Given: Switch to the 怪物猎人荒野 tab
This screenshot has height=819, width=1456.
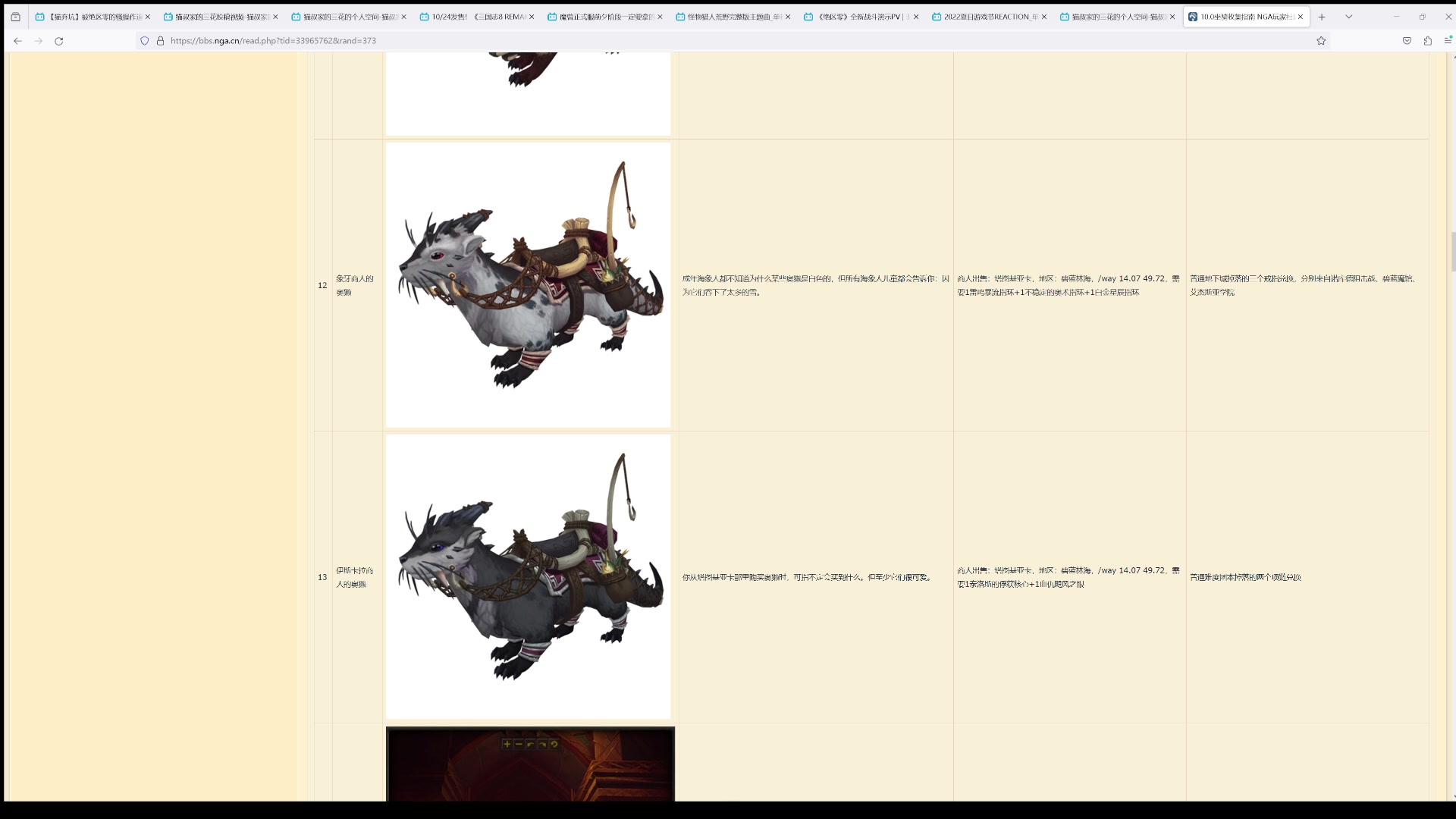Looking at the screenshot, I should 733,17.
